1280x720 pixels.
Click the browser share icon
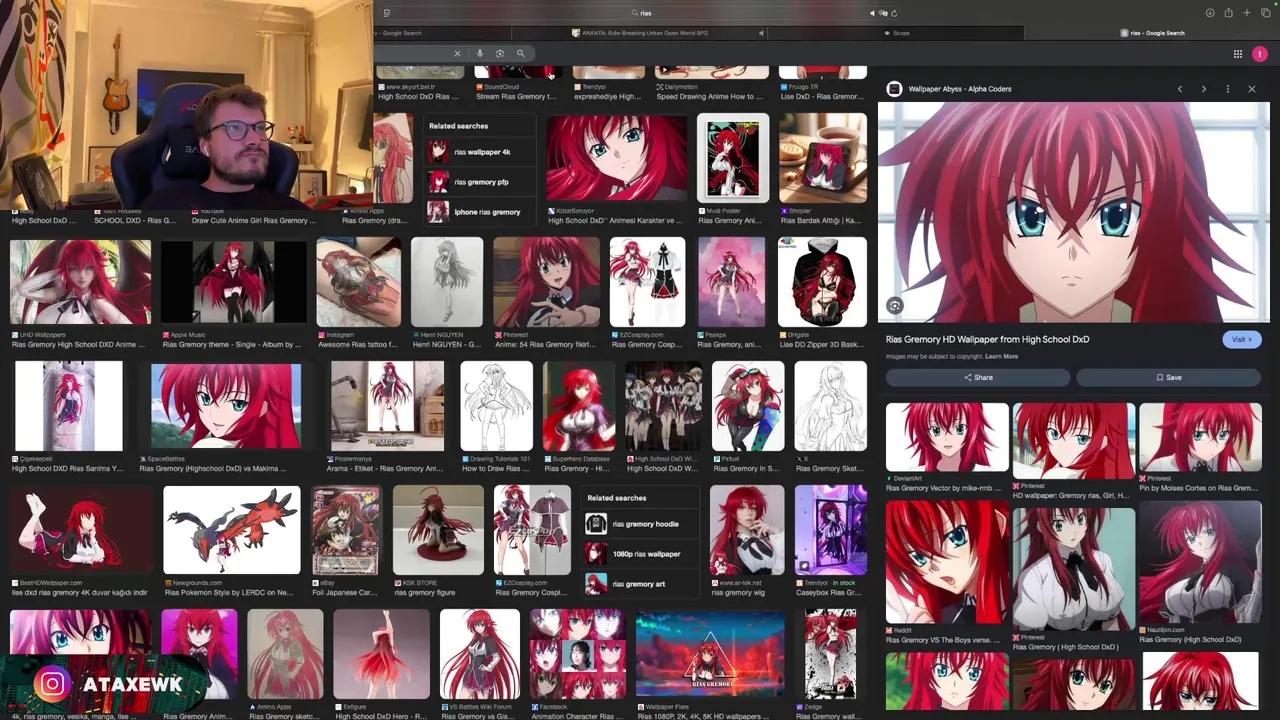click(1228, 13)
